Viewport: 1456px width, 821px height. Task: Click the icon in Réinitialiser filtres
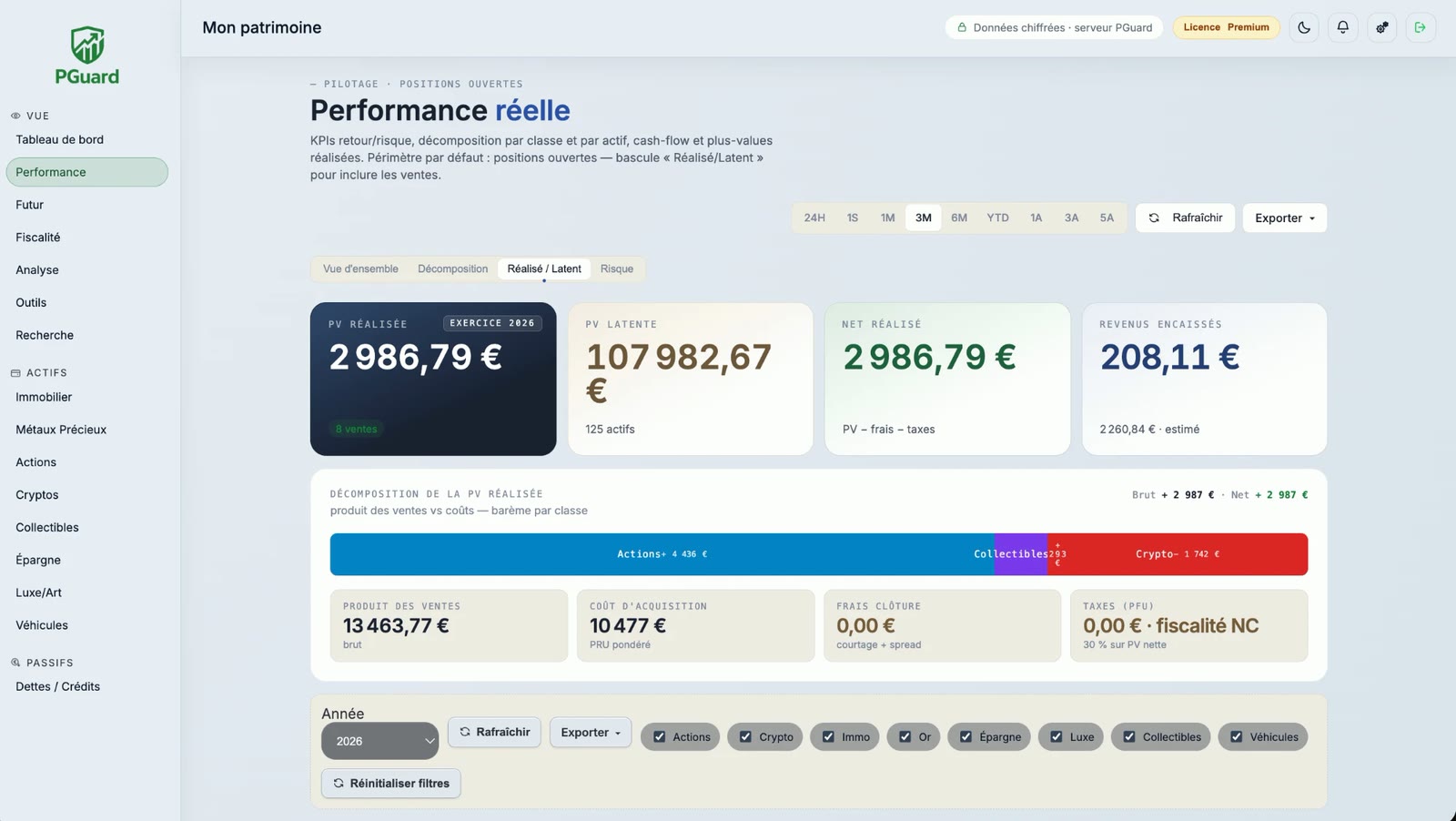[x=339, y=783]
